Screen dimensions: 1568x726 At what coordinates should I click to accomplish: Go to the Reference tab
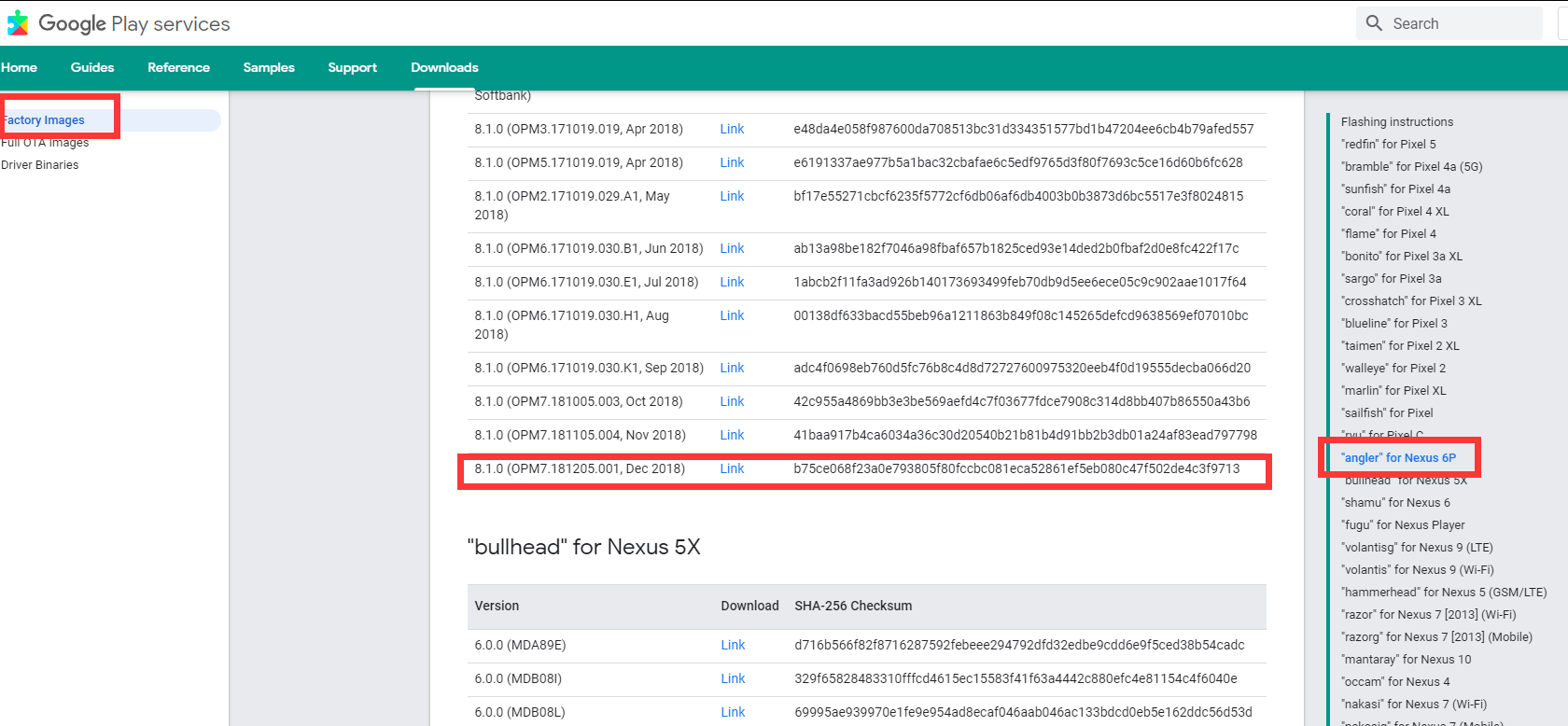click(x=178, y=67)
